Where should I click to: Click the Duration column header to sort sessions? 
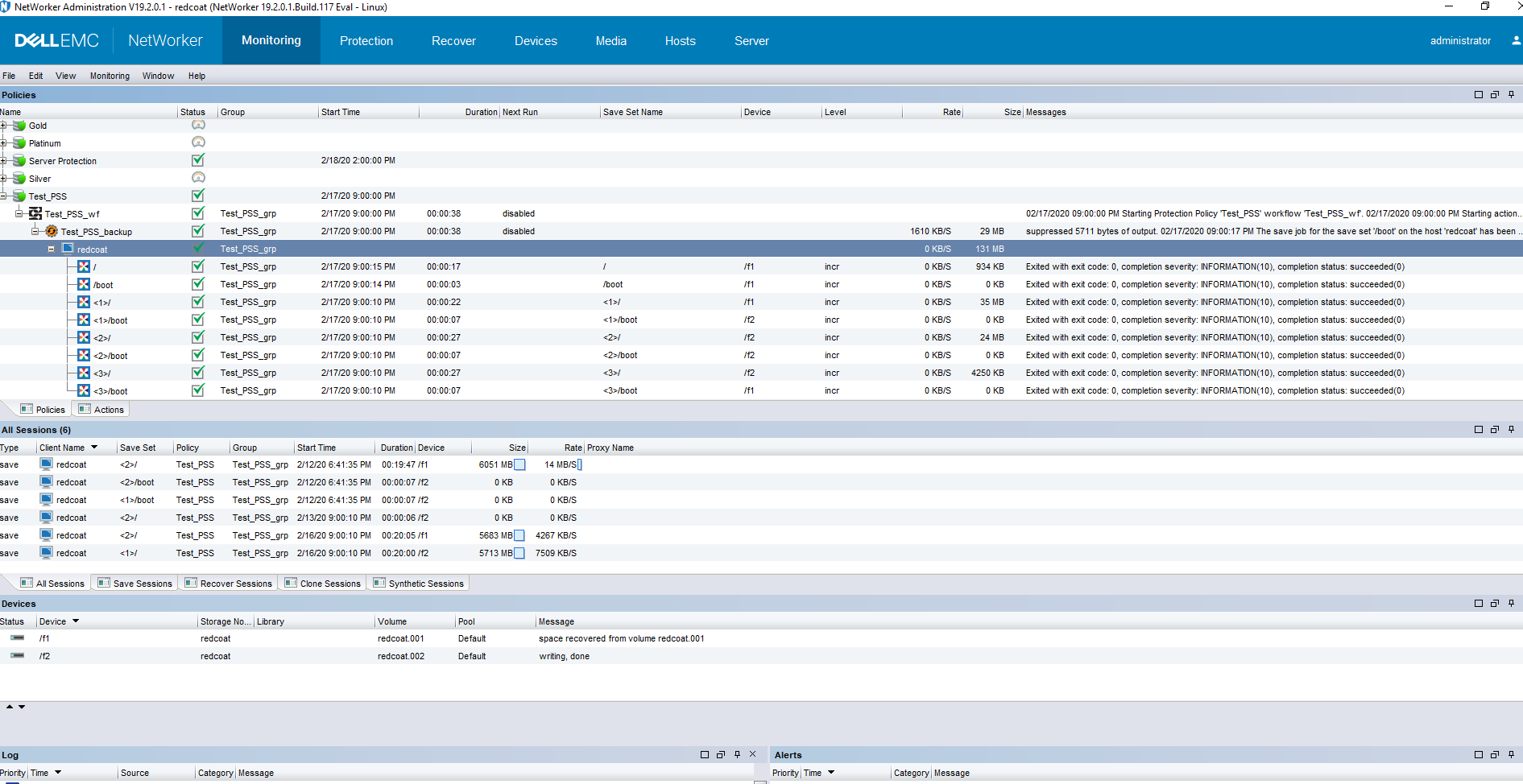click(396, 448)
